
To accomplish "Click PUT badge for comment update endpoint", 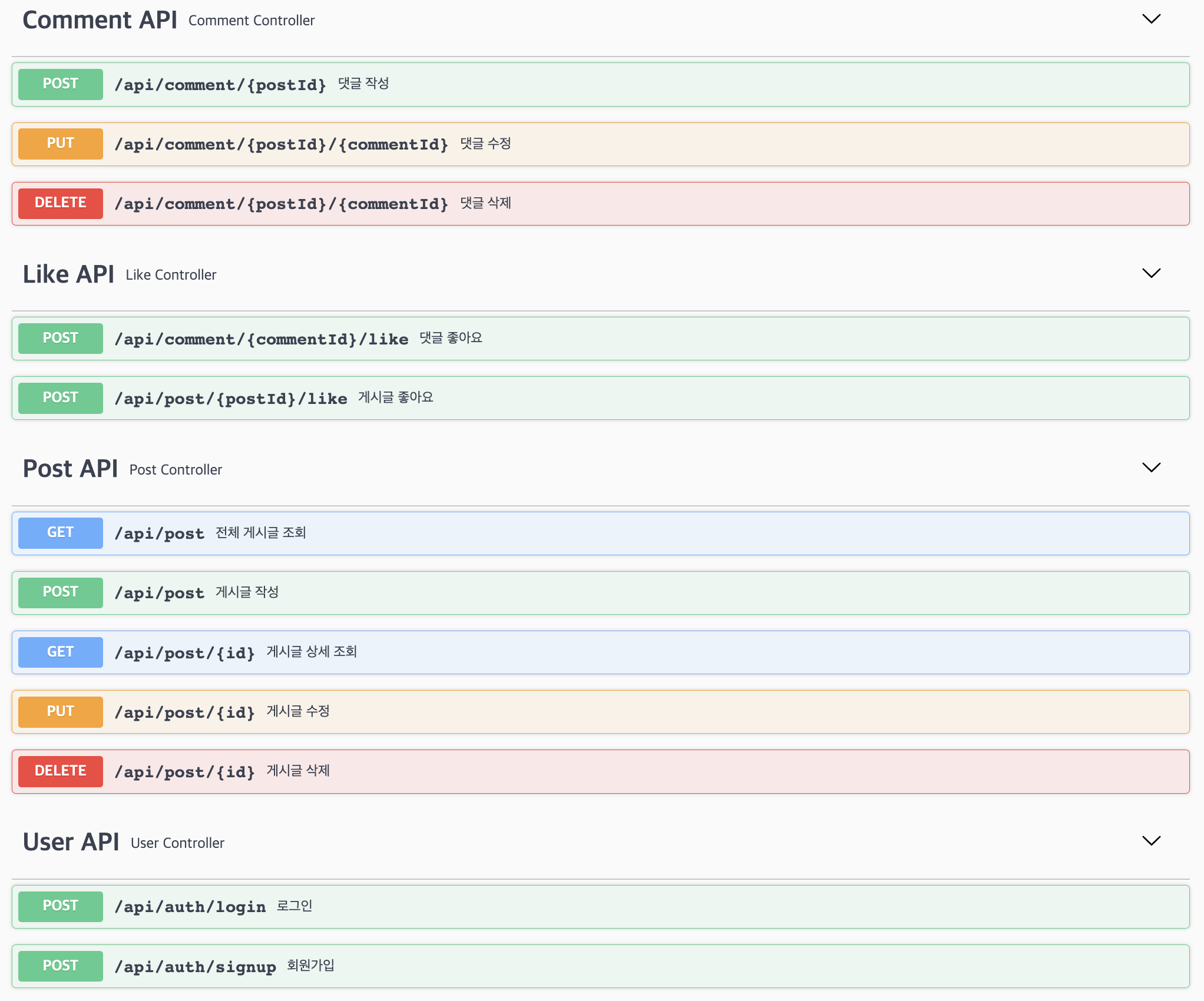I will coord(60,144).
